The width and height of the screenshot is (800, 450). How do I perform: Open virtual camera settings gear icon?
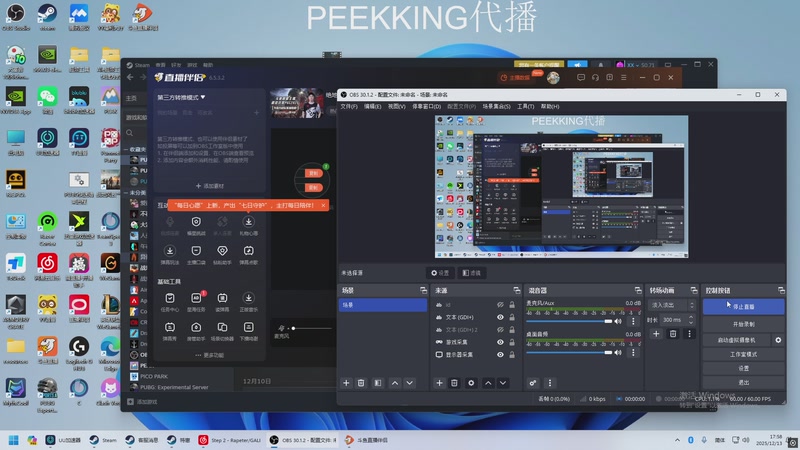point(778,340)
